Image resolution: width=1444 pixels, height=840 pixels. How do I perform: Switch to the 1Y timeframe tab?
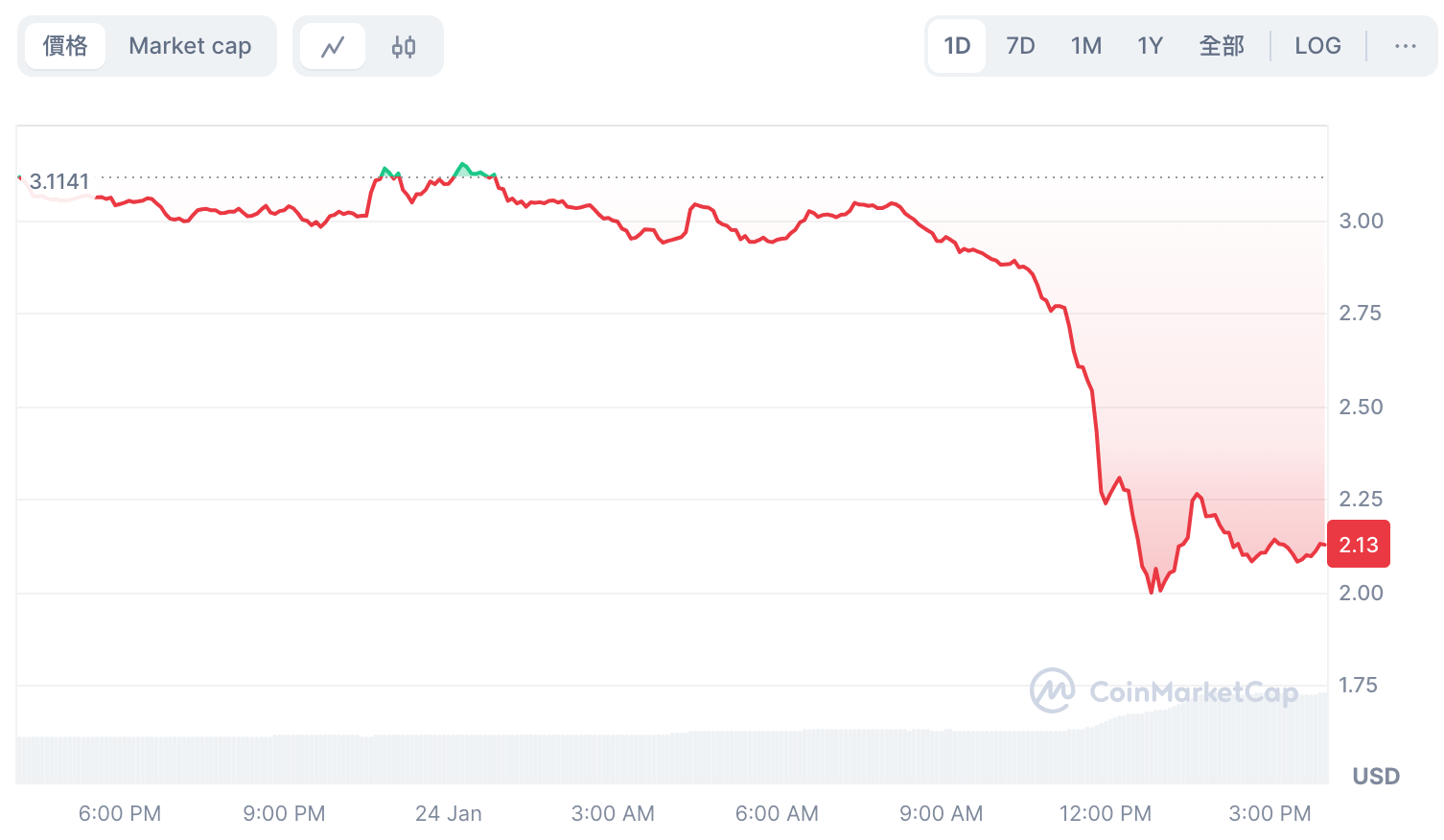pos(1150,45)
